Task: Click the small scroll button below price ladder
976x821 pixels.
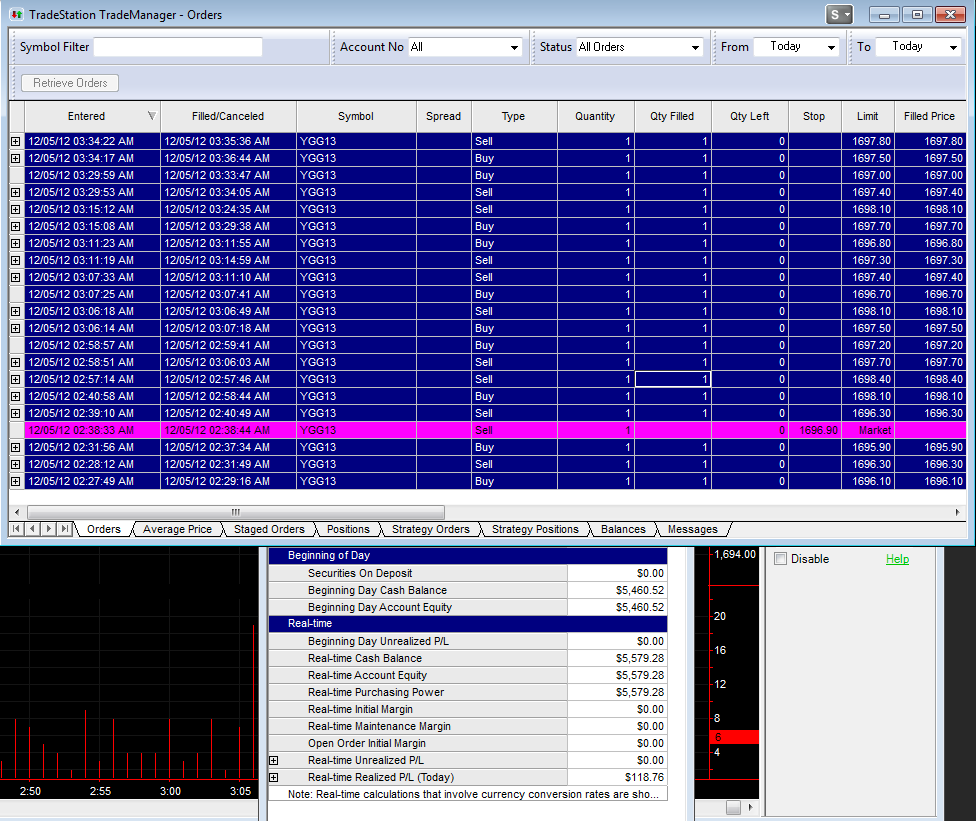Action: click(733, 807)
